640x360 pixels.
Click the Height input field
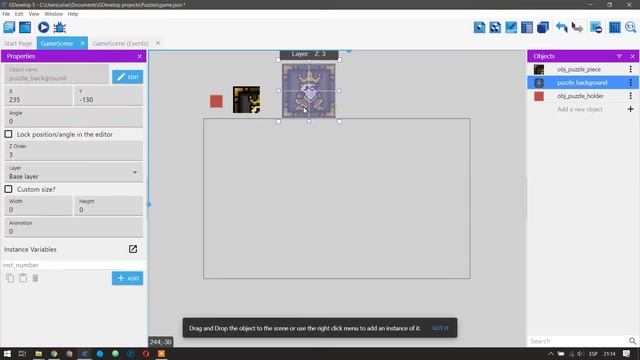109,206
